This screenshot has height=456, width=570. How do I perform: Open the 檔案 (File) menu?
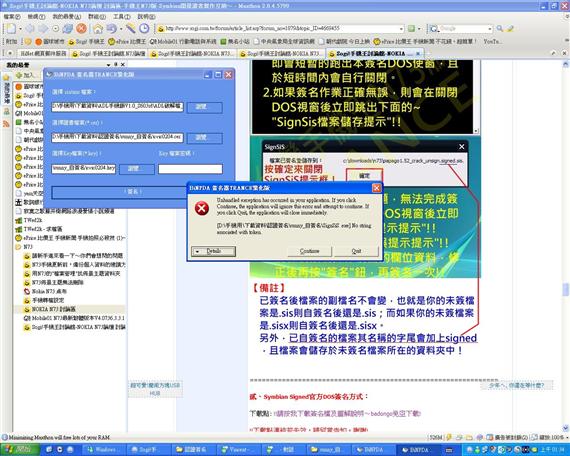pyautogui.click(x=12, y=17)
